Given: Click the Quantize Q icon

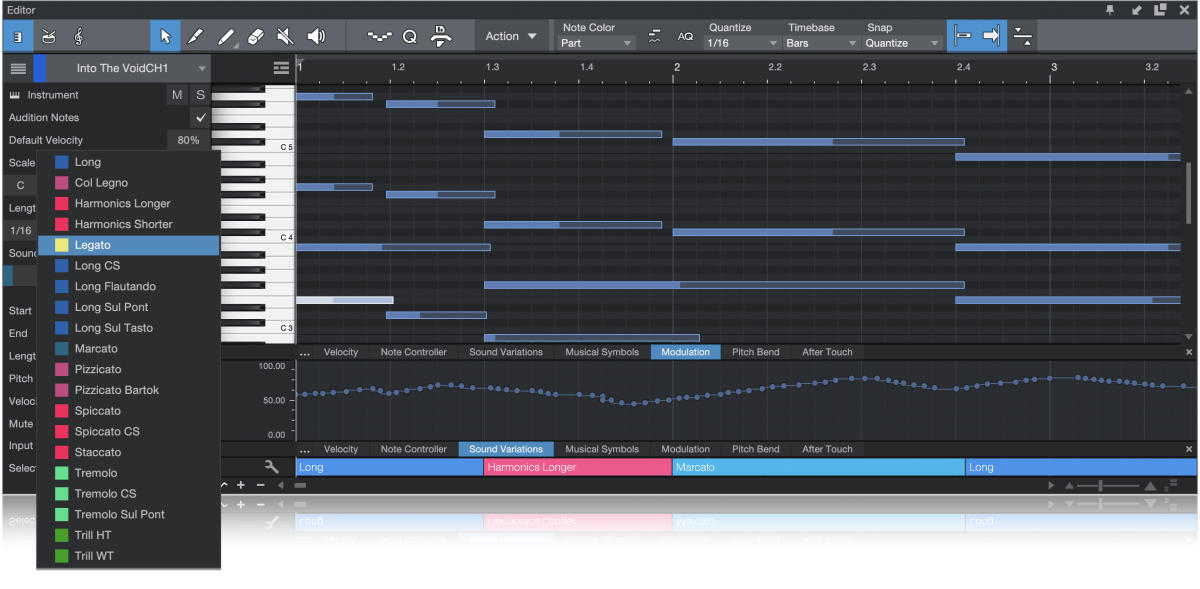Looking at the screenshot, I should point(410,36).
